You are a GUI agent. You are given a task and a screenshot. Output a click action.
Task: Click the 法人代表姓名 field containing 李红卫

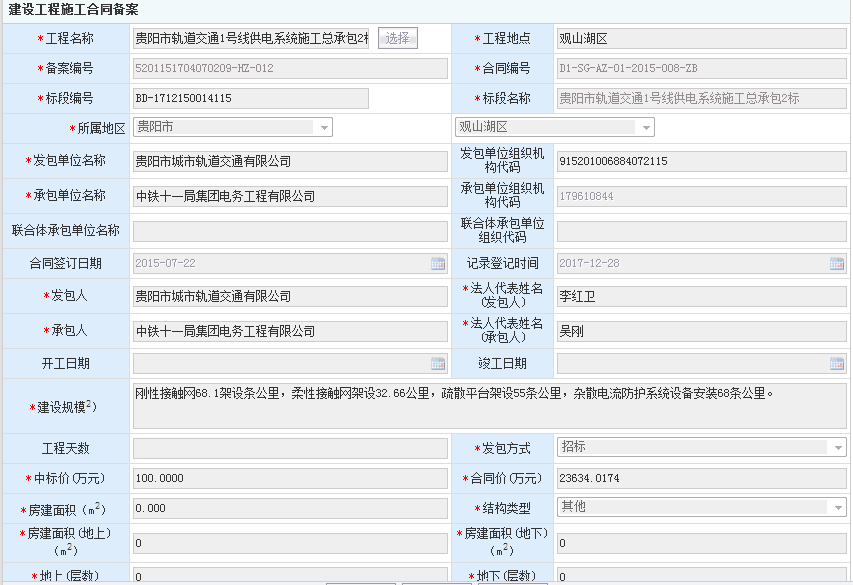click(701, 296)
